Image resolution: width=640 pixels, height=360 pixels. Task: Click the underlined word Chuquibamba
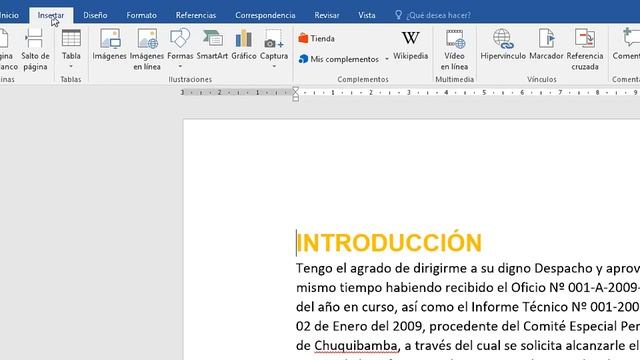click(x=356, y=346)
